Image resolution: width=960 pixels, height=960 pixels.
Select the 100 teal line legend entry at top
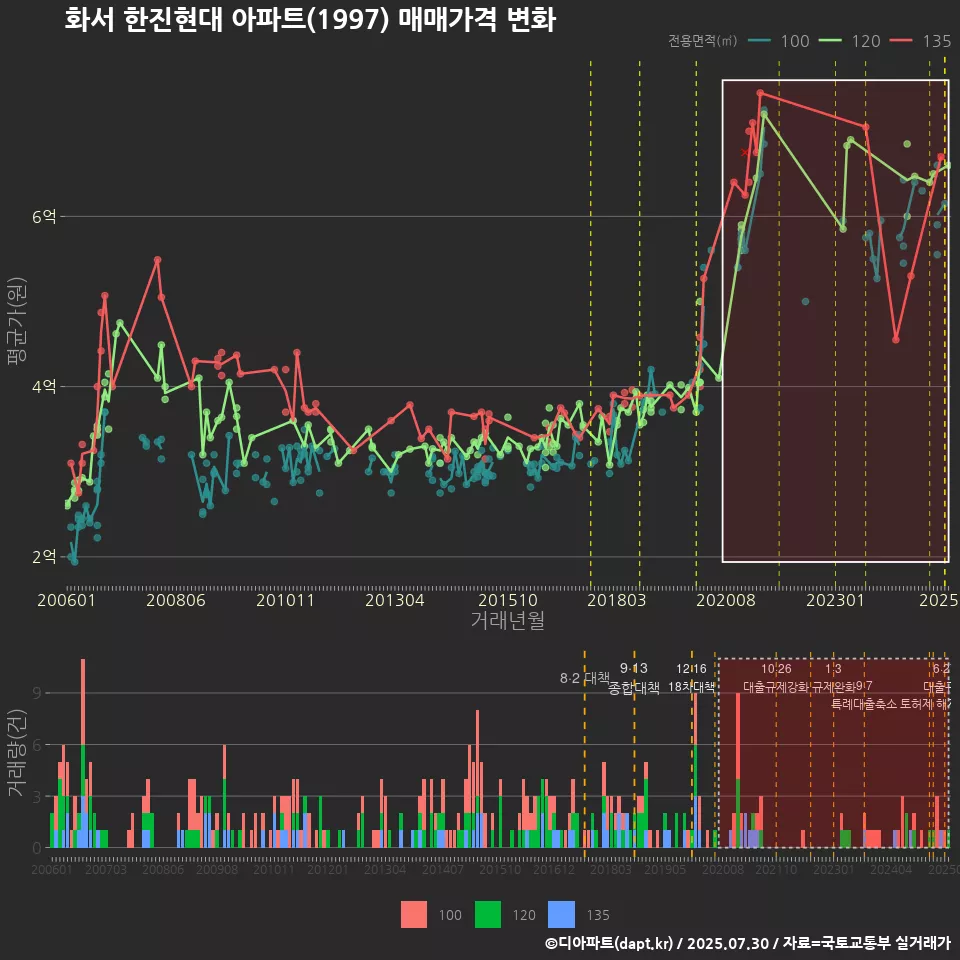[x=779, y=41]
